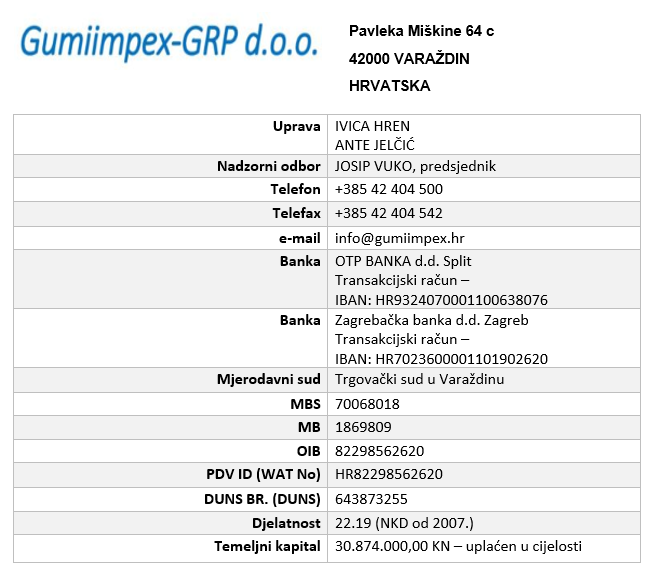
Task: Click the email info@gumiimpex.hr
Action: click(400, 238)
